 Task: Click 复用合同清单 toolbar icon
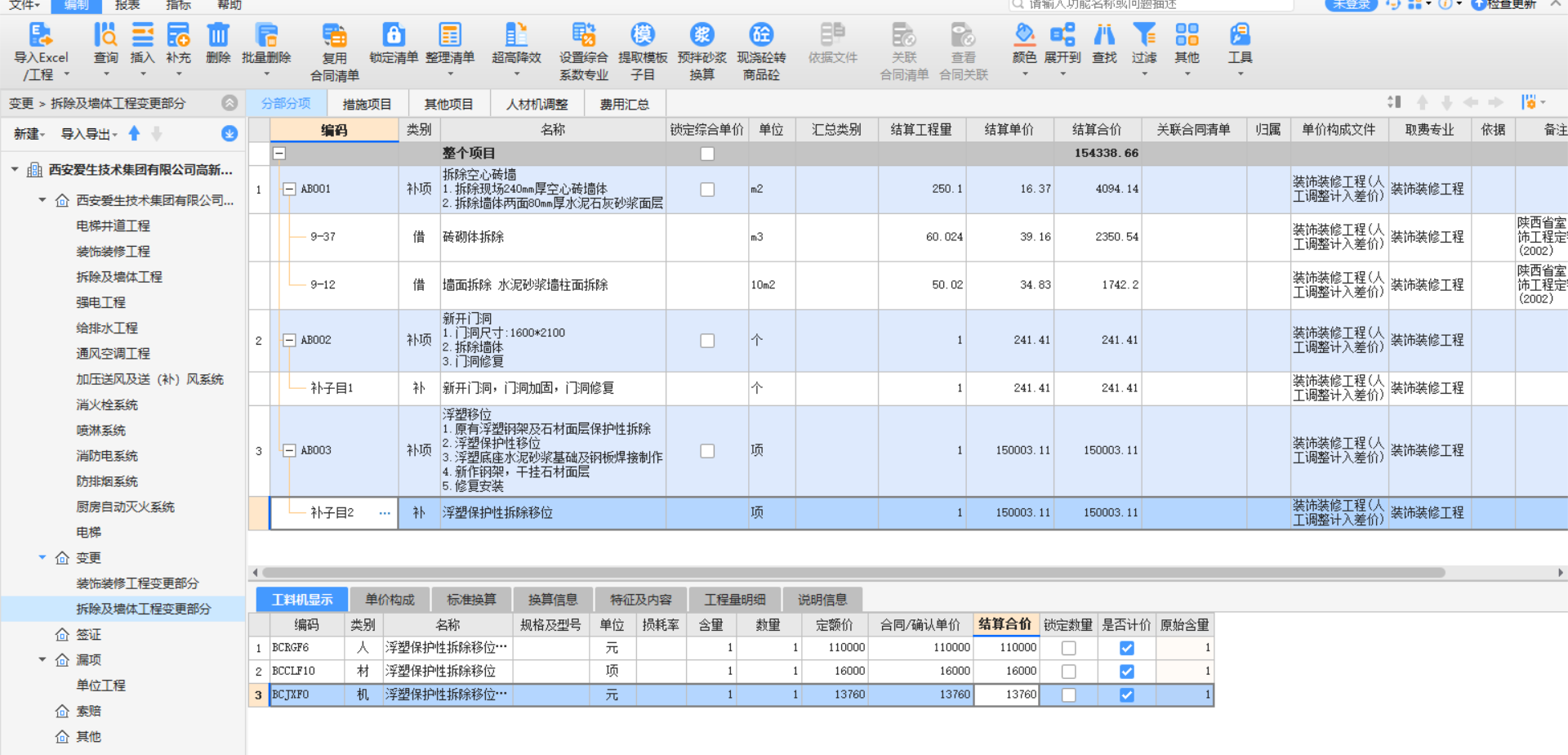pyautogui.click(x=335, y=35)
